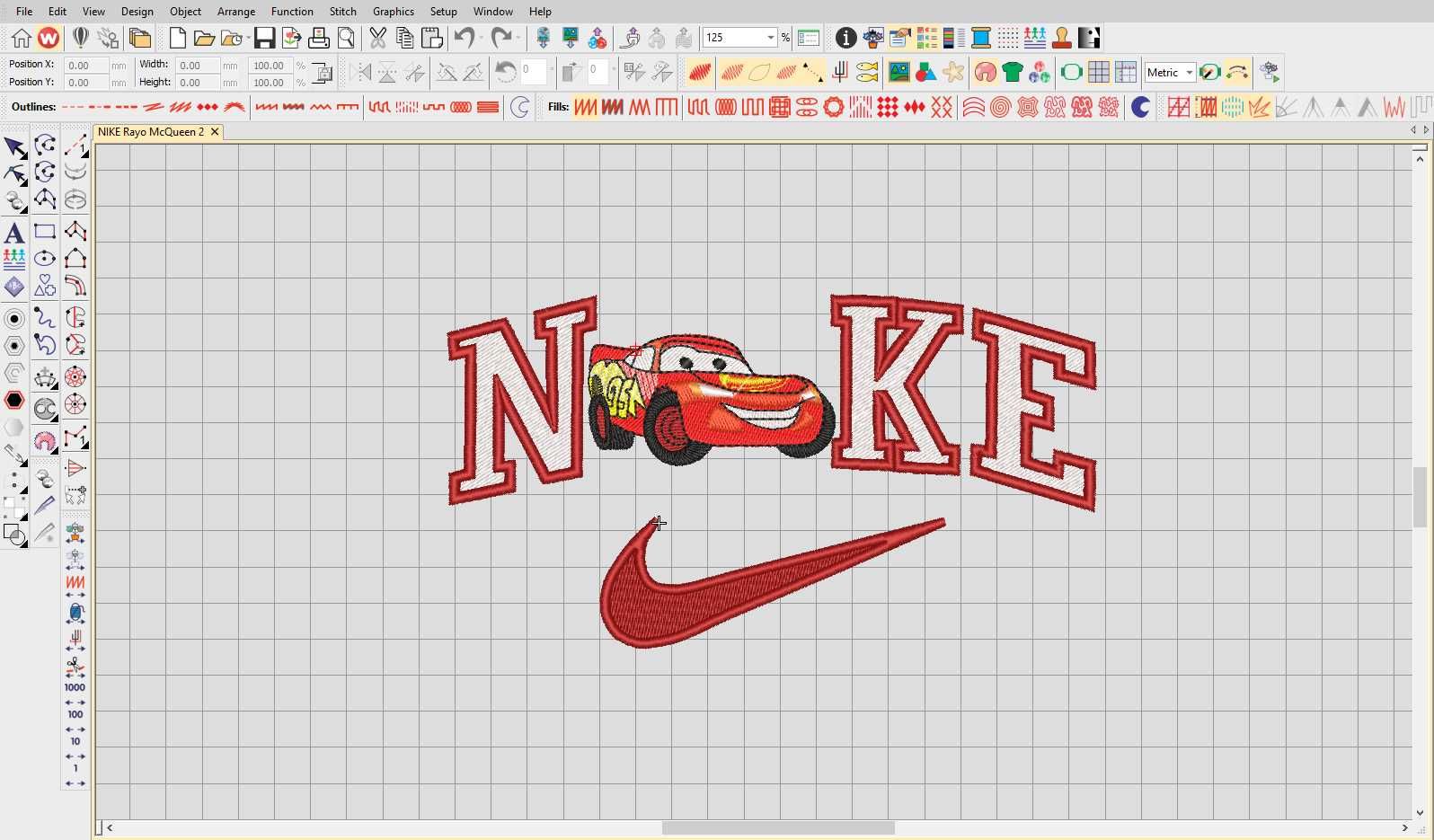Image resolution: width=1434 pixels, height=840 pixels.
Task: Click the Height percentage field
Action: [x=271, y=82]
